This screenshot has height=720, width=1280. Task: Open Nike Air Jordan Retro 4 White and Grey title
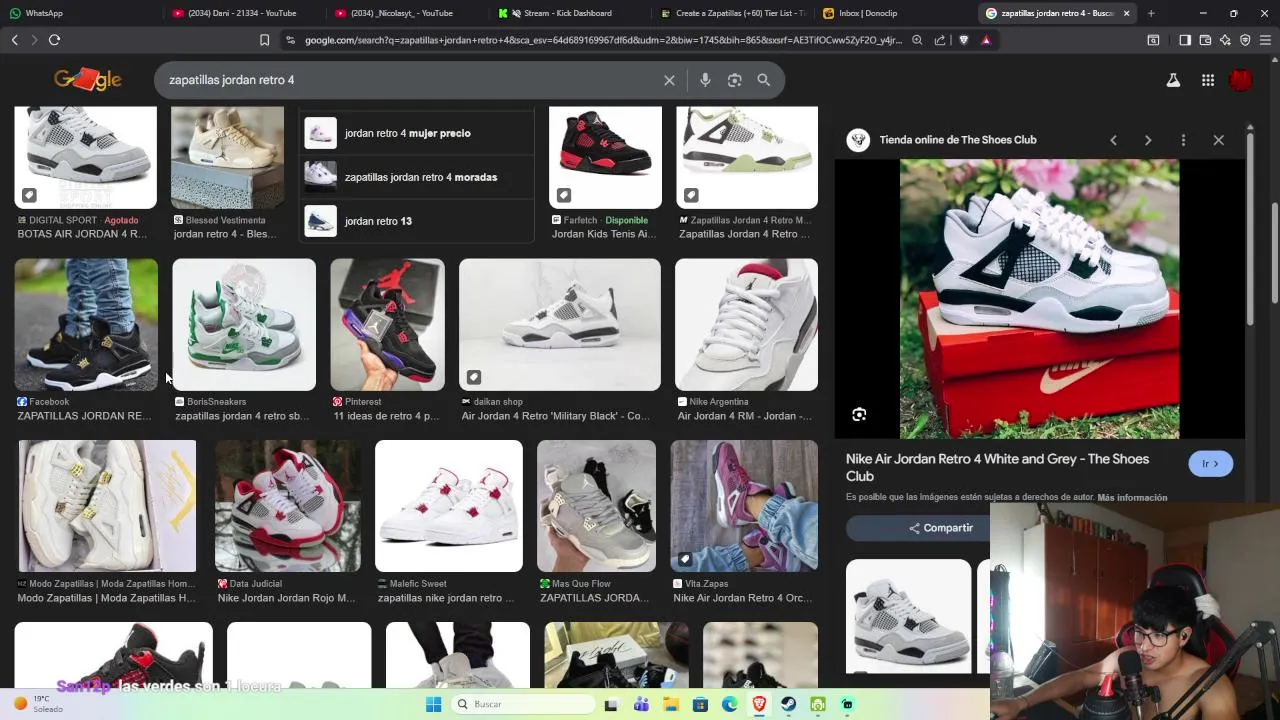[997, 467]
